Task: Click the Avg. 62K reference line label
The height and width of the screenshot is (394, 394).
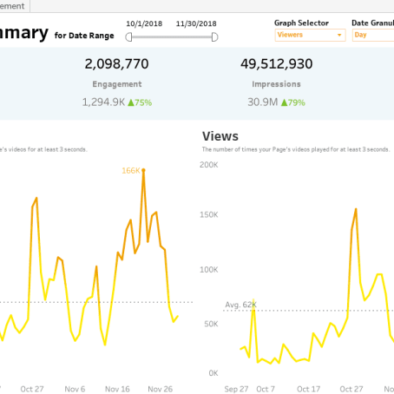Action: [241, 305]
